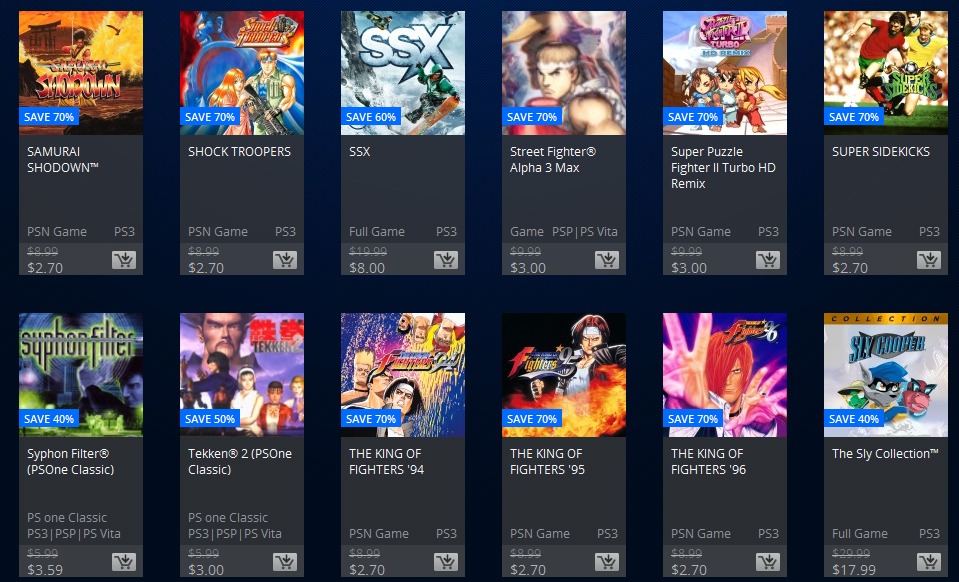Click the Super Sidekicks cover thumbnail
Image resolution: width=959 pixels, height=582 pixels.
[886, 73]
